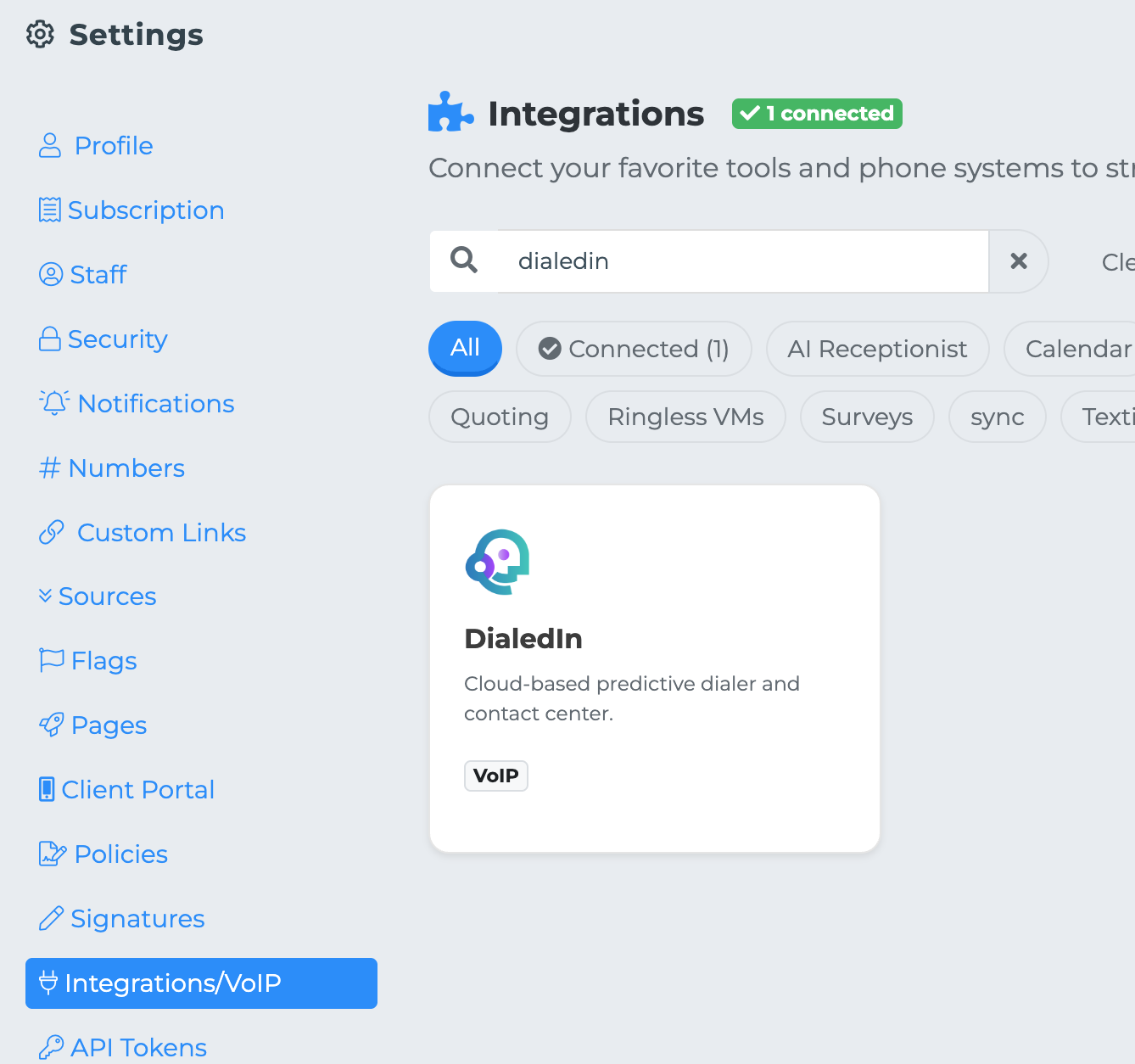Click the integrations search input field
This screenshot has height=1064, width=1135.
pyautogui.click(x=742, y=261)
